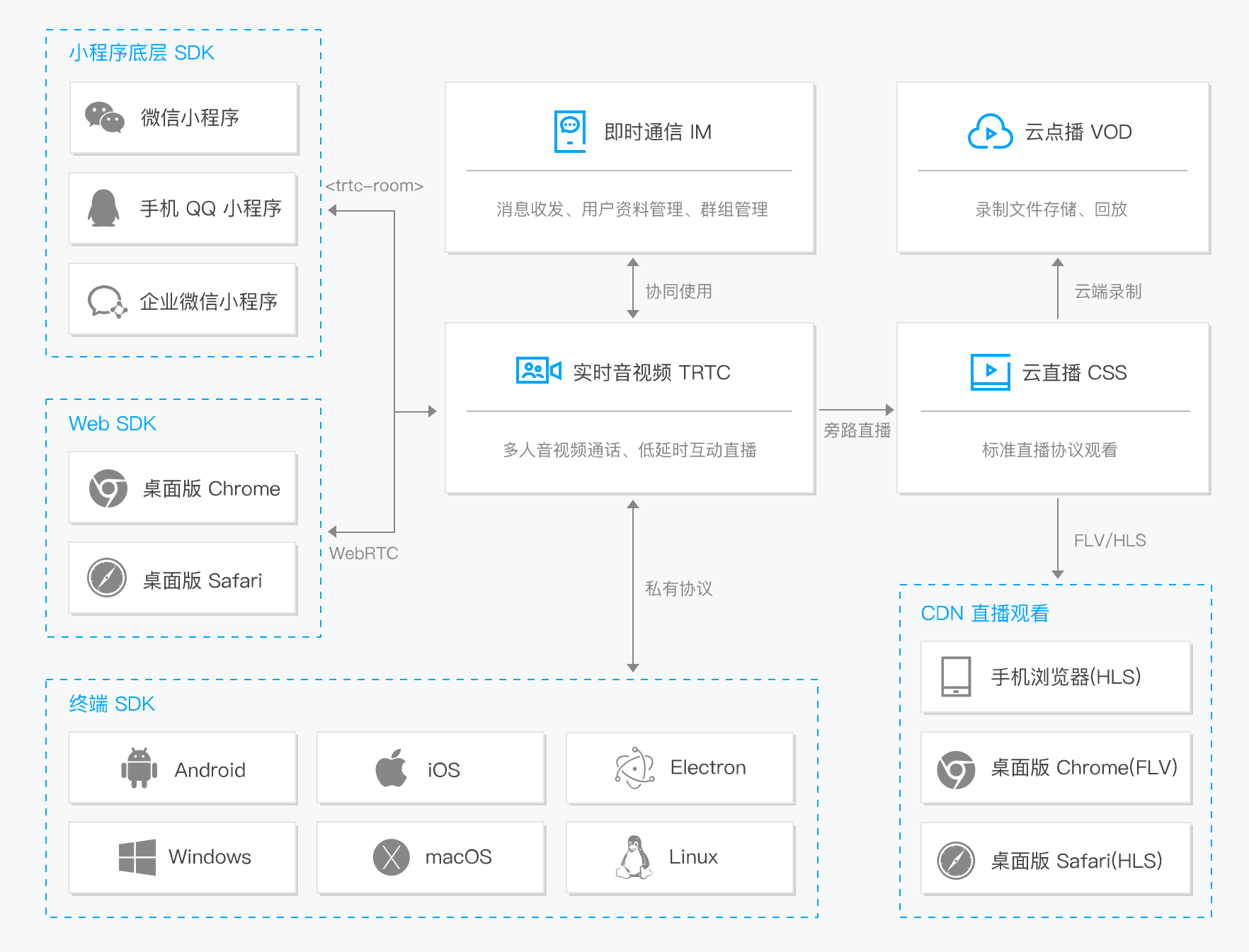This screenshot has width=1249, height=952.
Task: Click the Safari icon in CDN section
Action: 956,861
